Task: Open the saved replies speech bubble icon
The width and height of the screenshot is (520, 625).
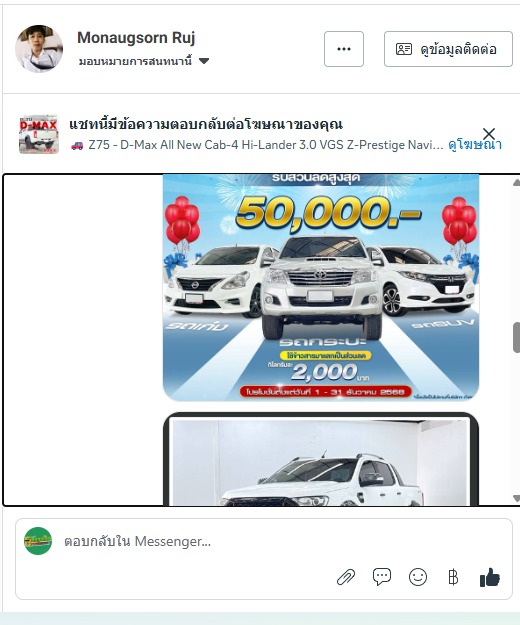Action: click(382, 577)
